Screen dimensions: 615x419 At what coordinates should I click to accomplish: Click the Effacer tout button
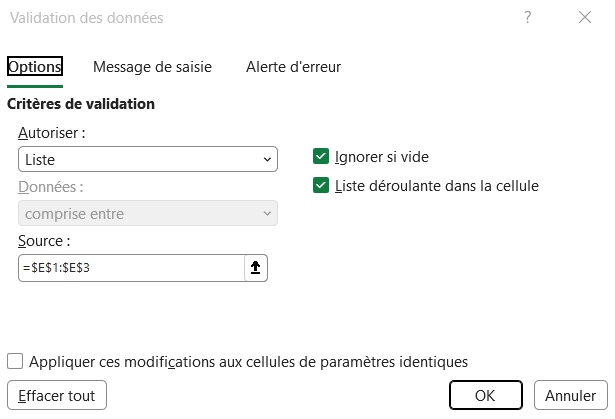(57, 395)
